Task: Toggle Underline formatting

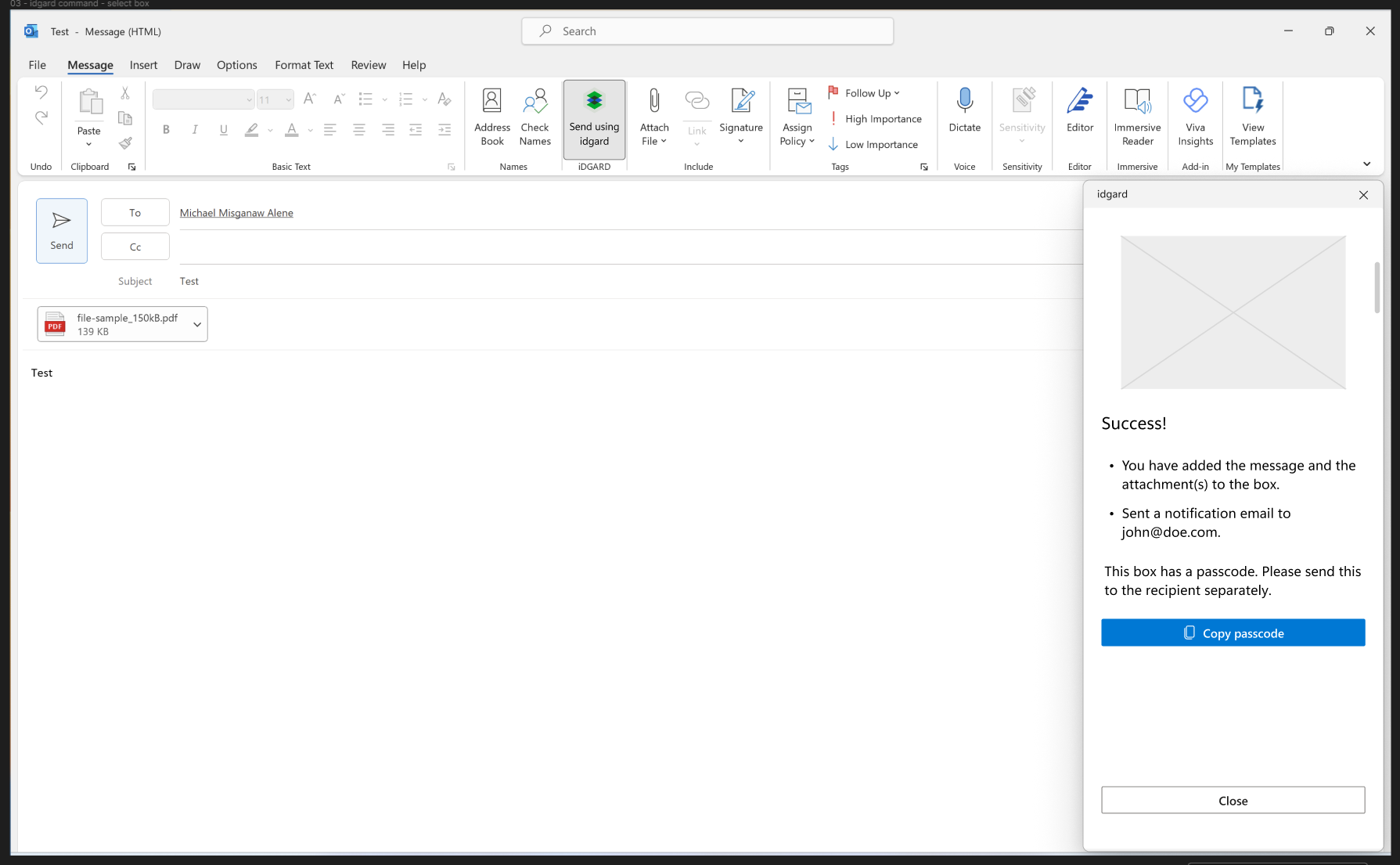Action: click(224, 130)
